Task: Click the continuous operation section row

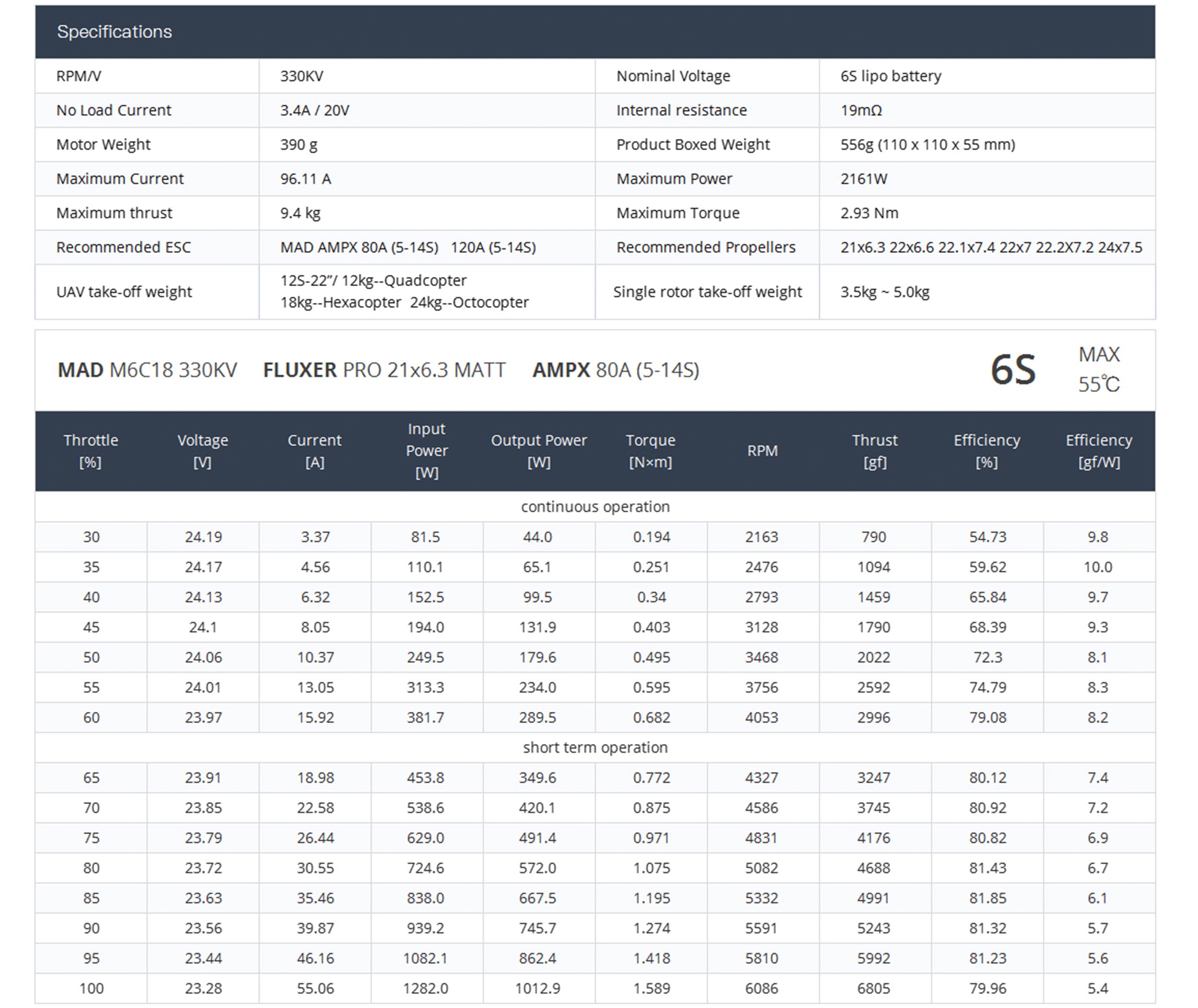Action: 595,507
